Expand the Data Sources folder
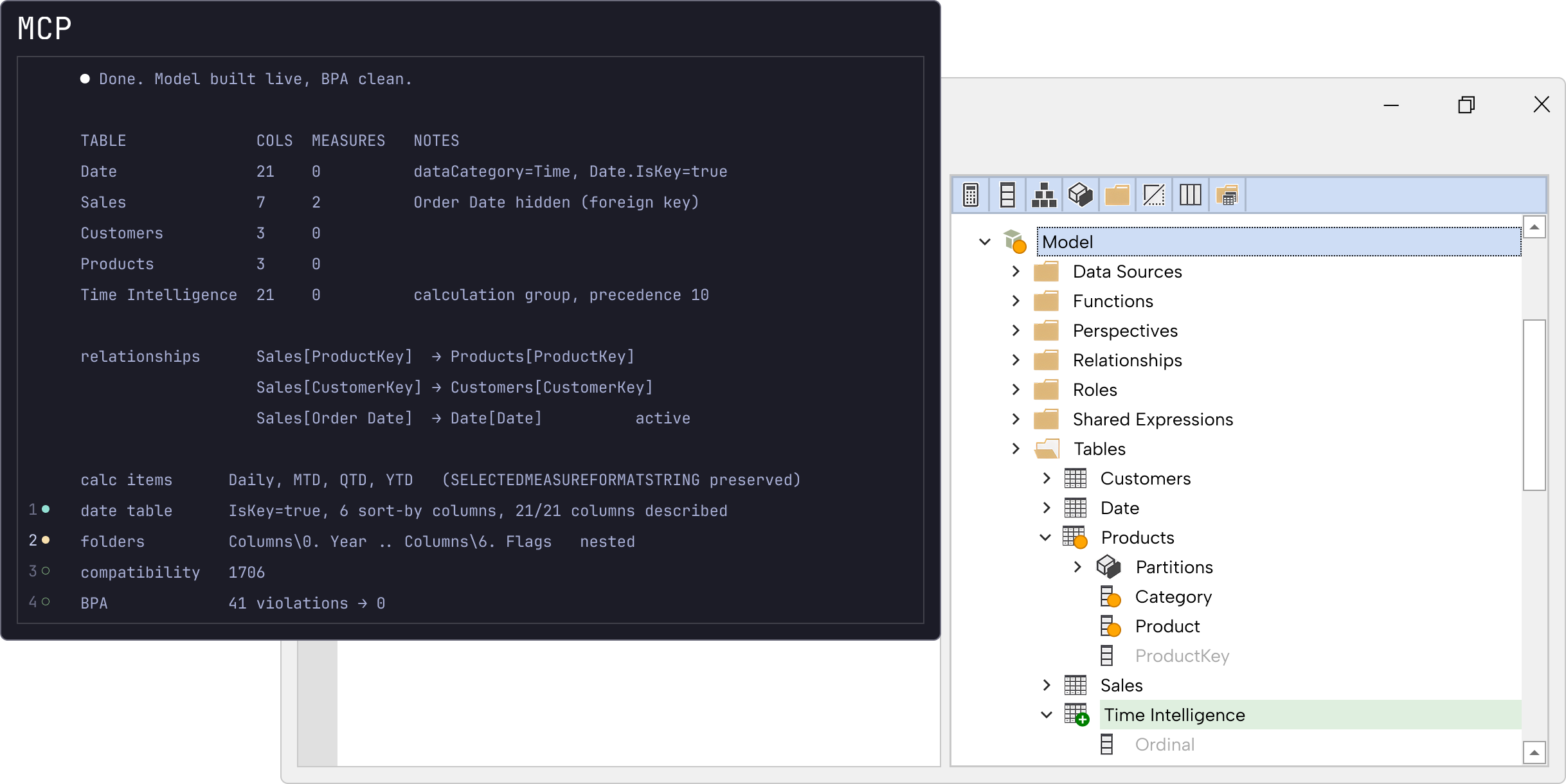Screen dimensions: 1566x784 (1016, 271)
